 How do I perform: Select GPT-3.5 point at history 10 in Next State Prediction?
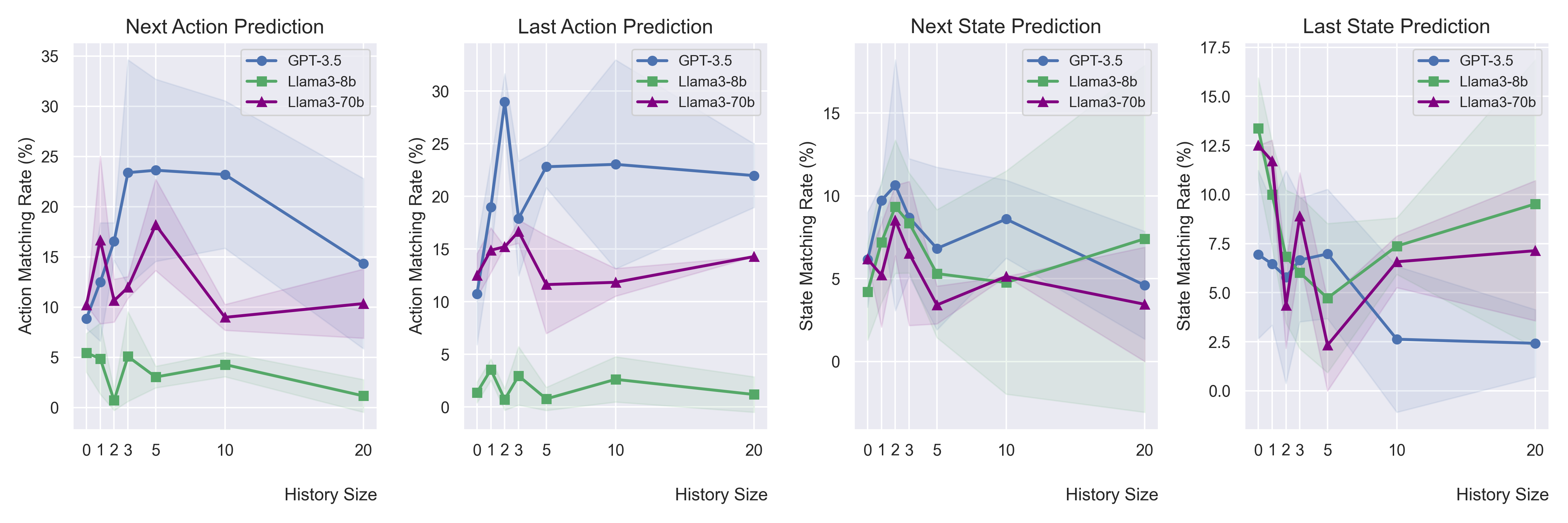(x=1006, y=219)
